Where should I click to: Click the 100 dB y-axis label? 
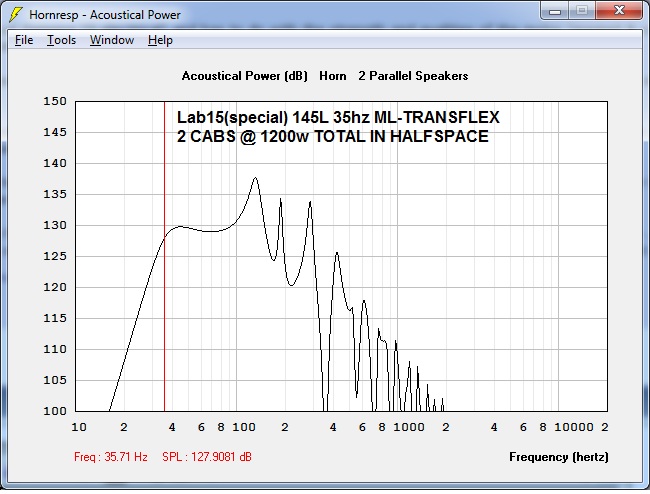pos(55,411)
